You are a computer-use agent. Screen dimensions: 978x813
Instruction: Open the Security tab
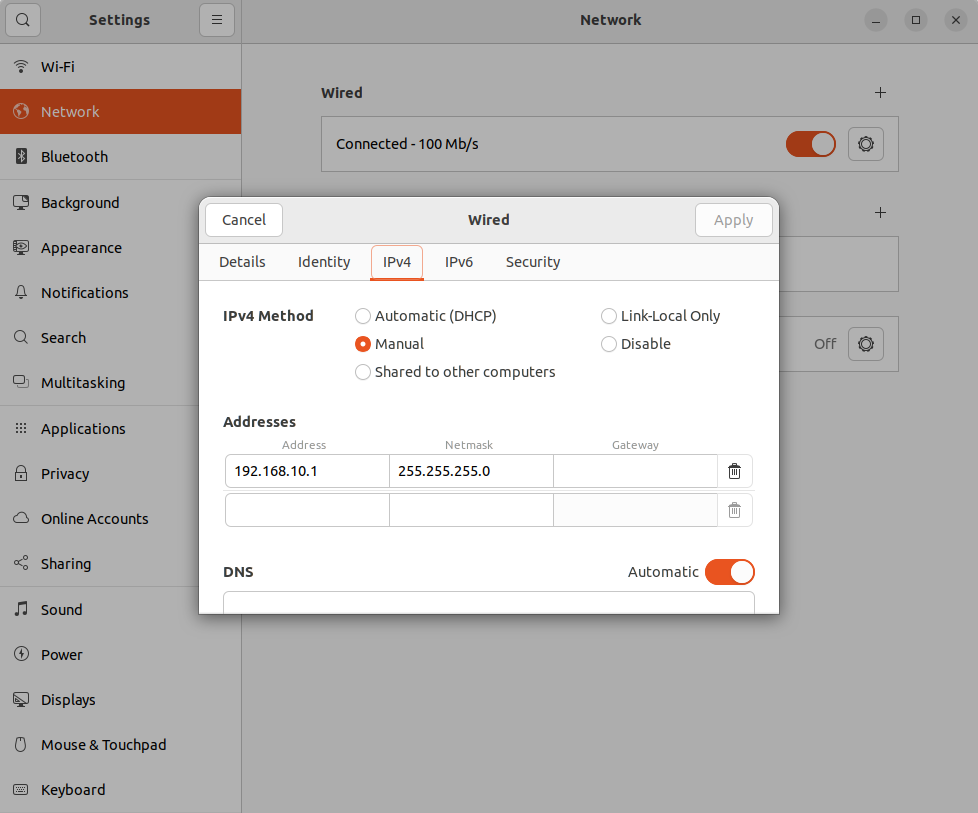[x=533, y=262]
